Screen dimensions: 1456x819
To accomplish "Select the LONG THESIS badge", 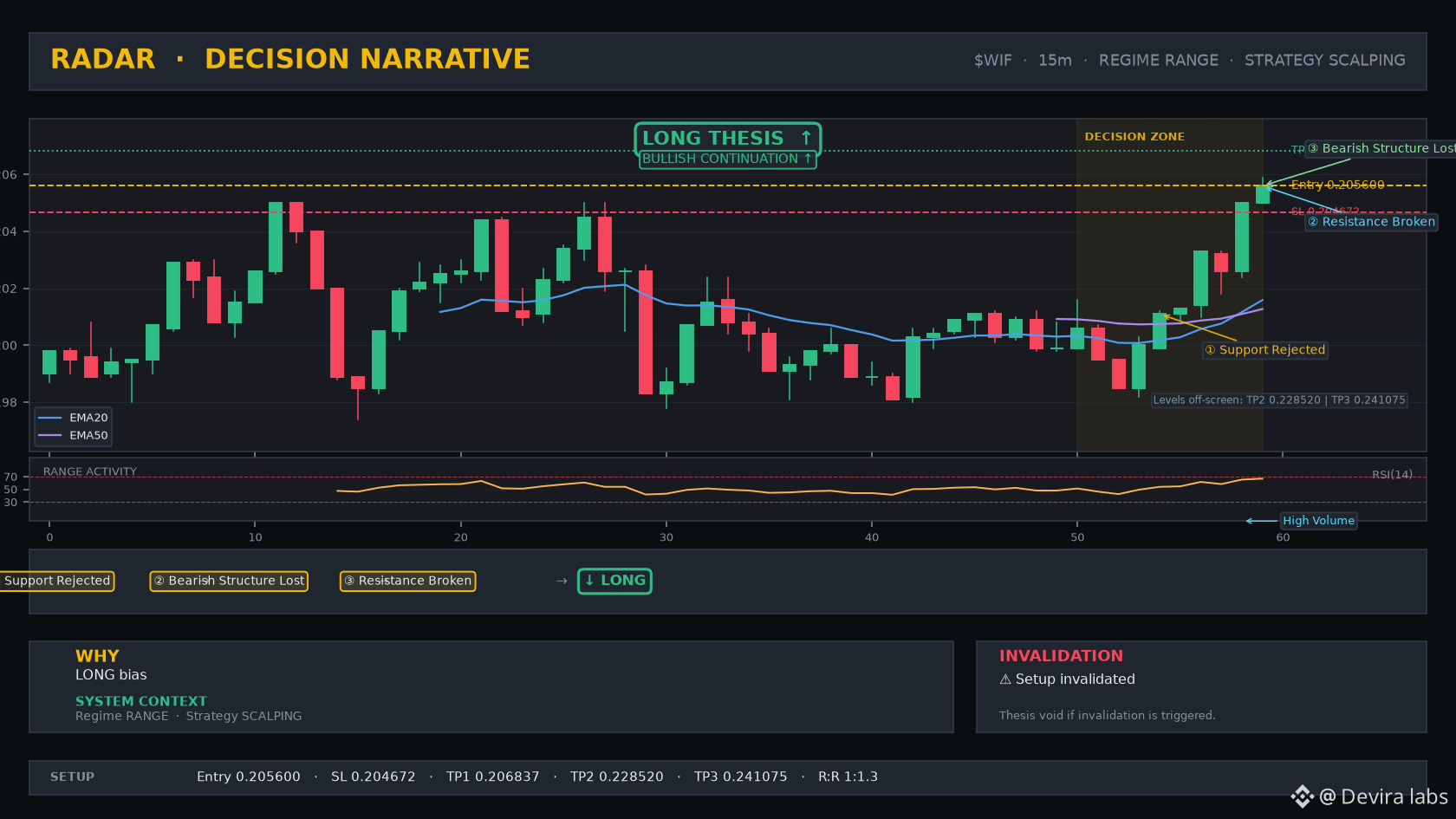I will click(727, 138).
